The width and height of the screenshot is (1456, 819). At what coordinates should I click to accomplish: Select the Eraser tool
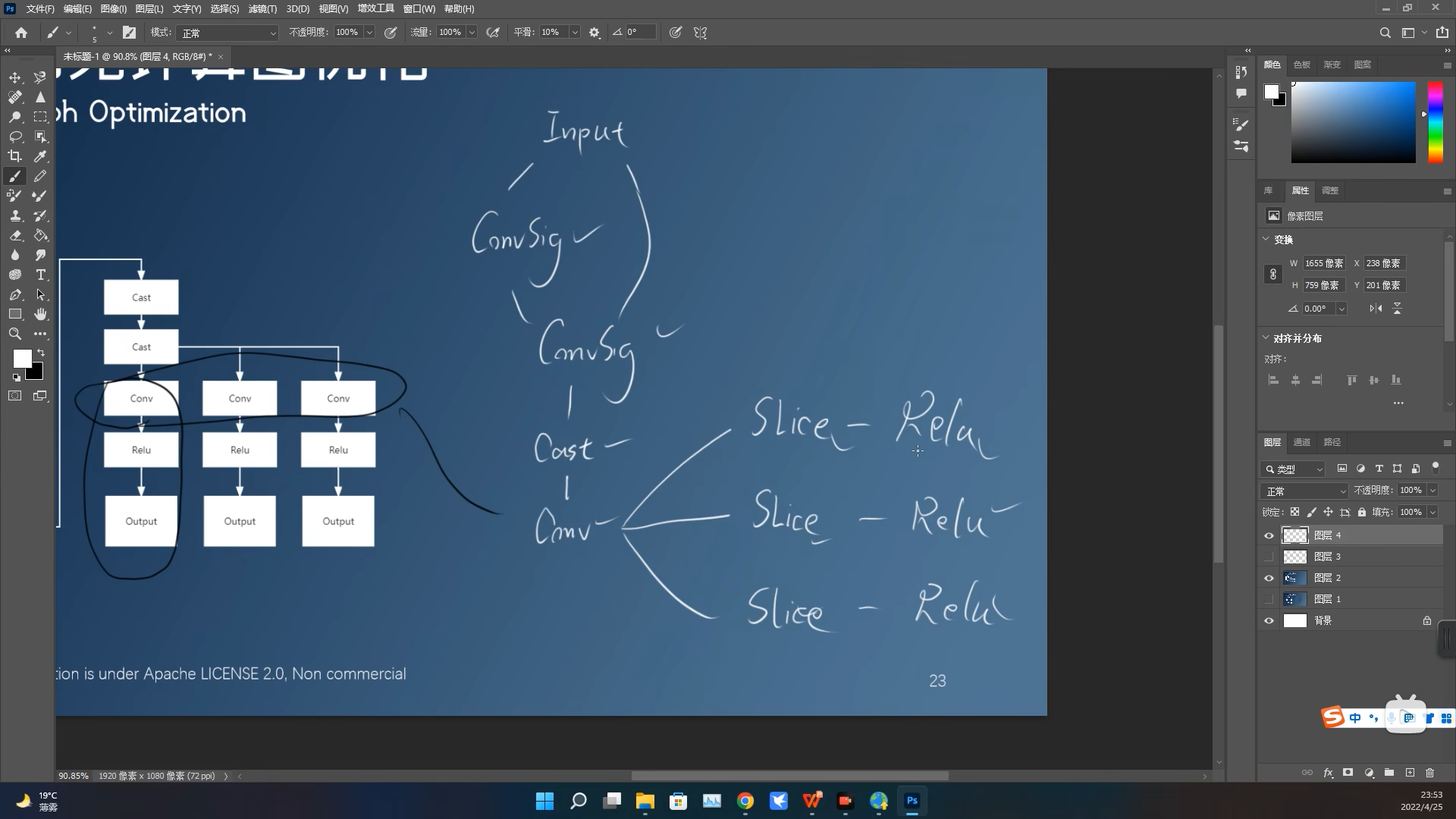(15, 235)
